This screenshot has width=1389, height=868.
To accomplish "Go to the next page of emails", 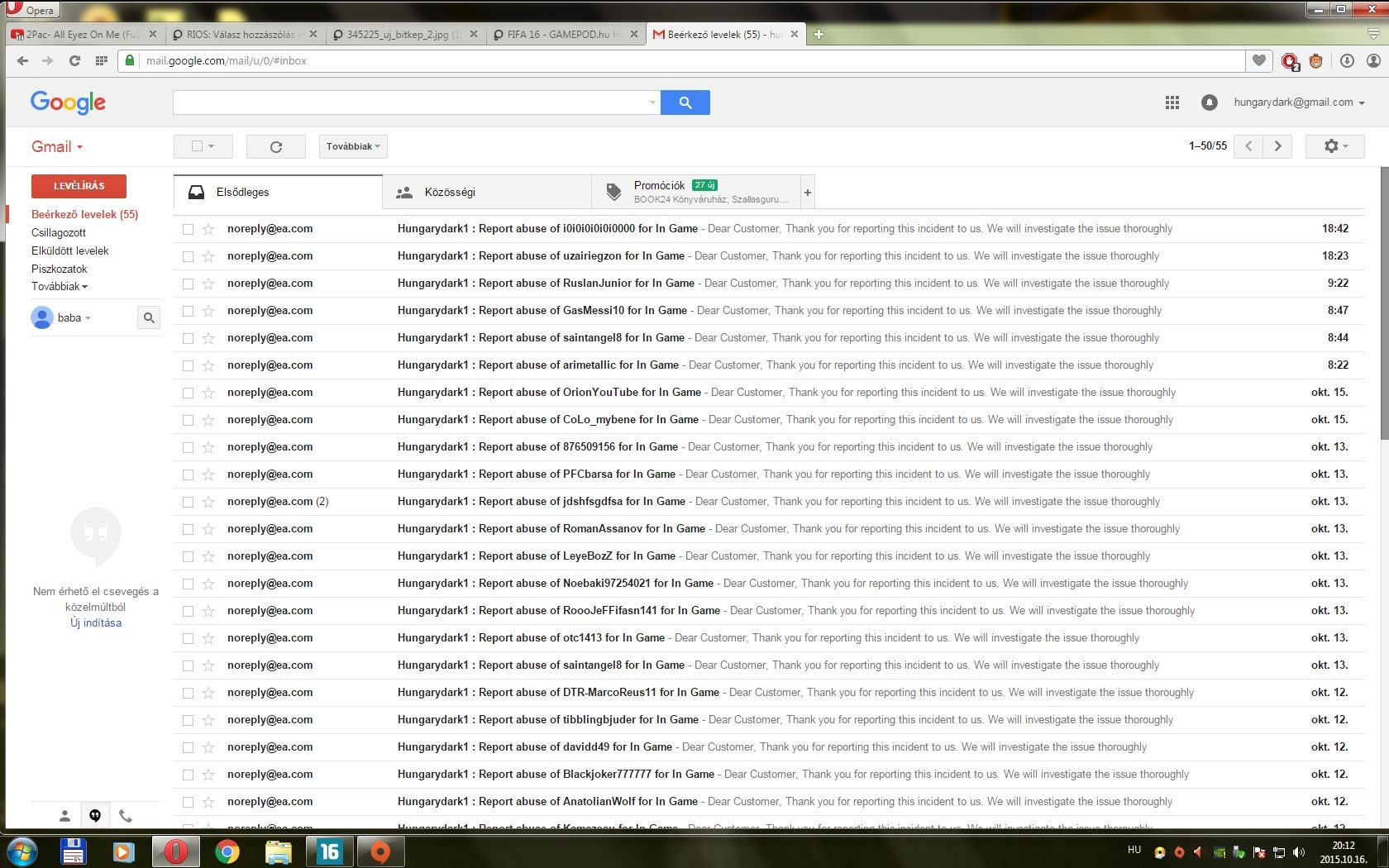I will [x=1278, y=146].
